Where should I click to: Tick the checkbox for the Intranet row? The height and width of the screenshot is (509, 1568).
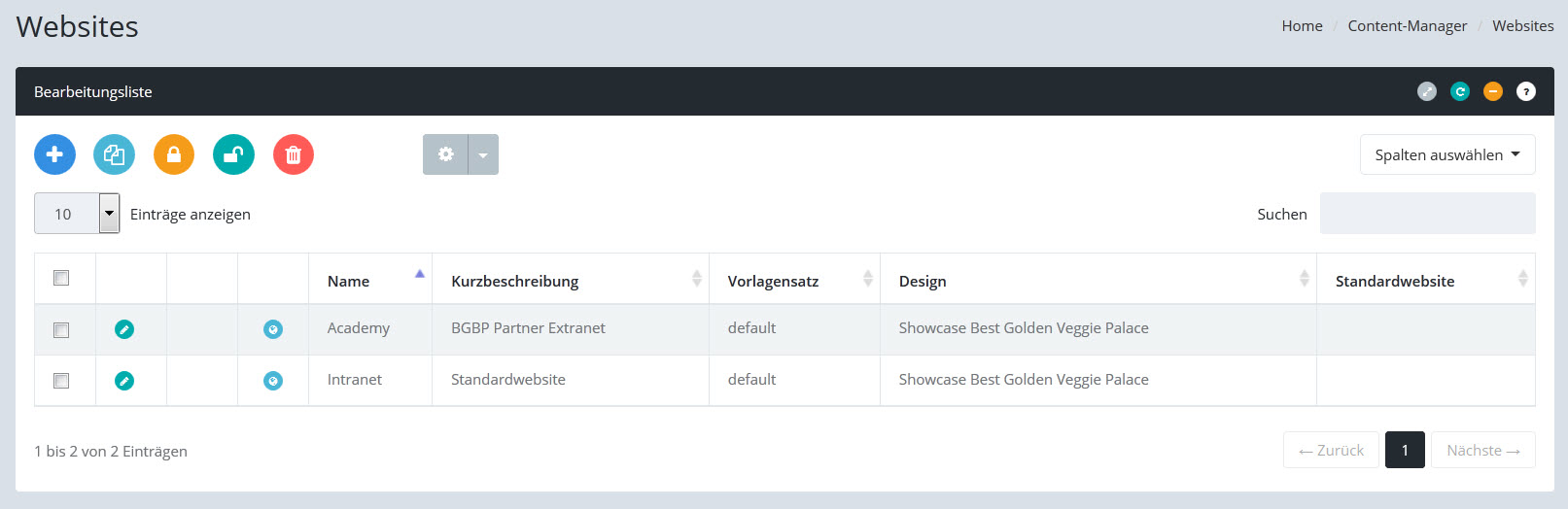(61, 381)
